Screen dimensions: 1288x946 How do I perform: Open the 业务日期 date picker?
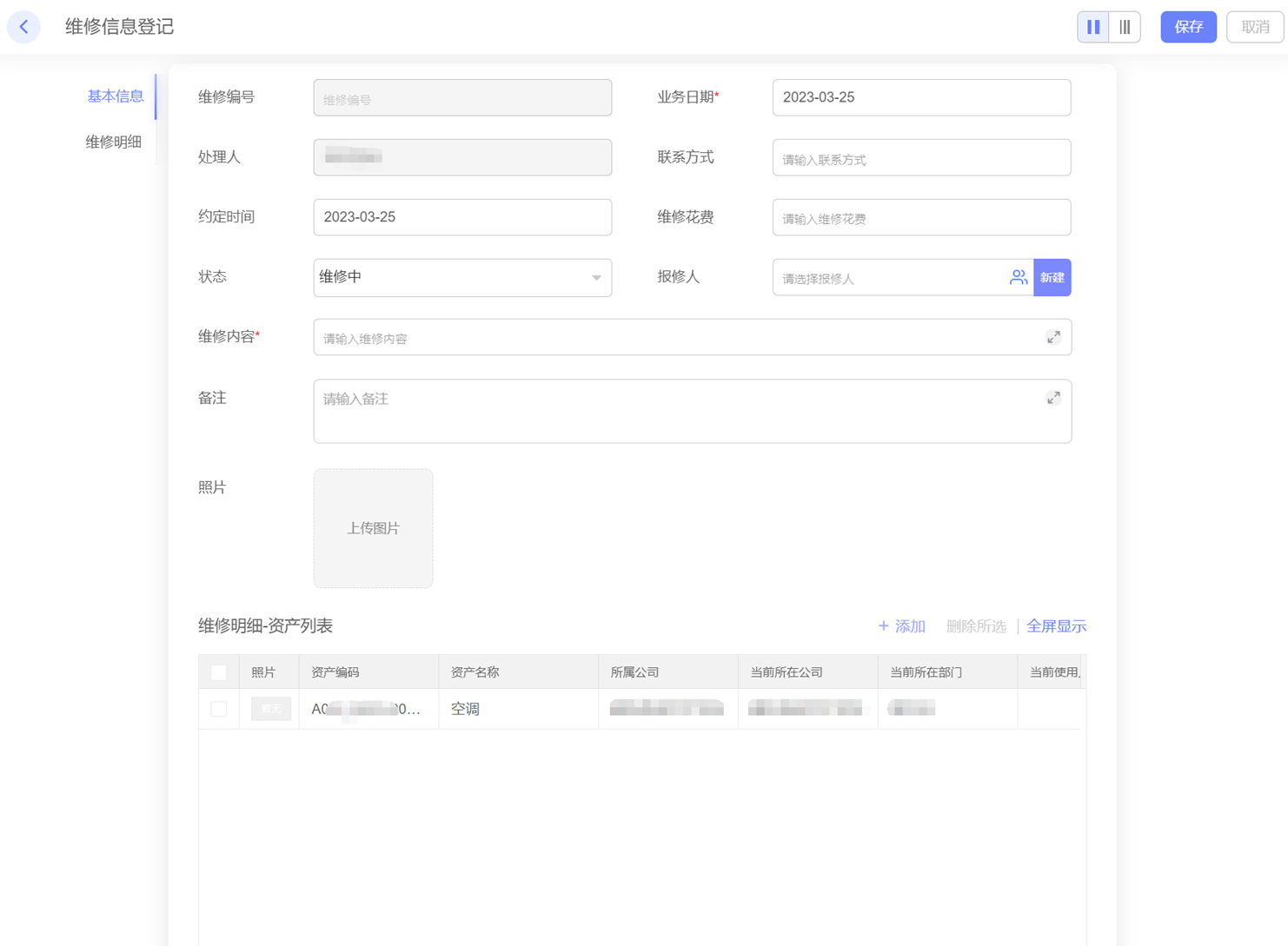click(x=921, y=97)
